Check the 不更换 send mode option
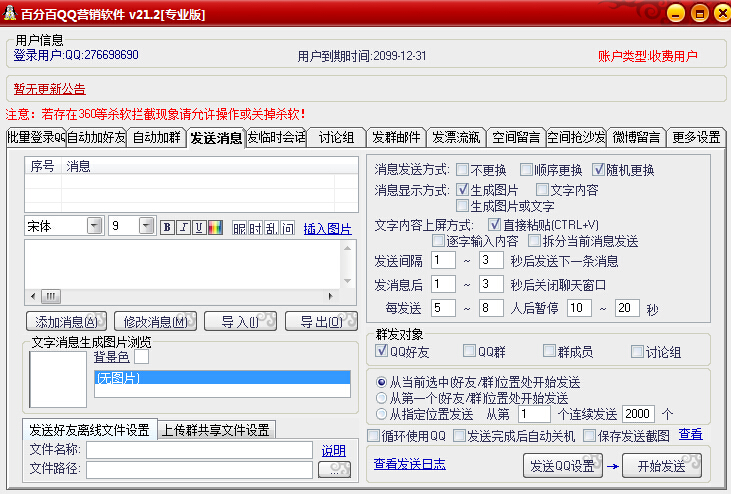 click(462, 169)
